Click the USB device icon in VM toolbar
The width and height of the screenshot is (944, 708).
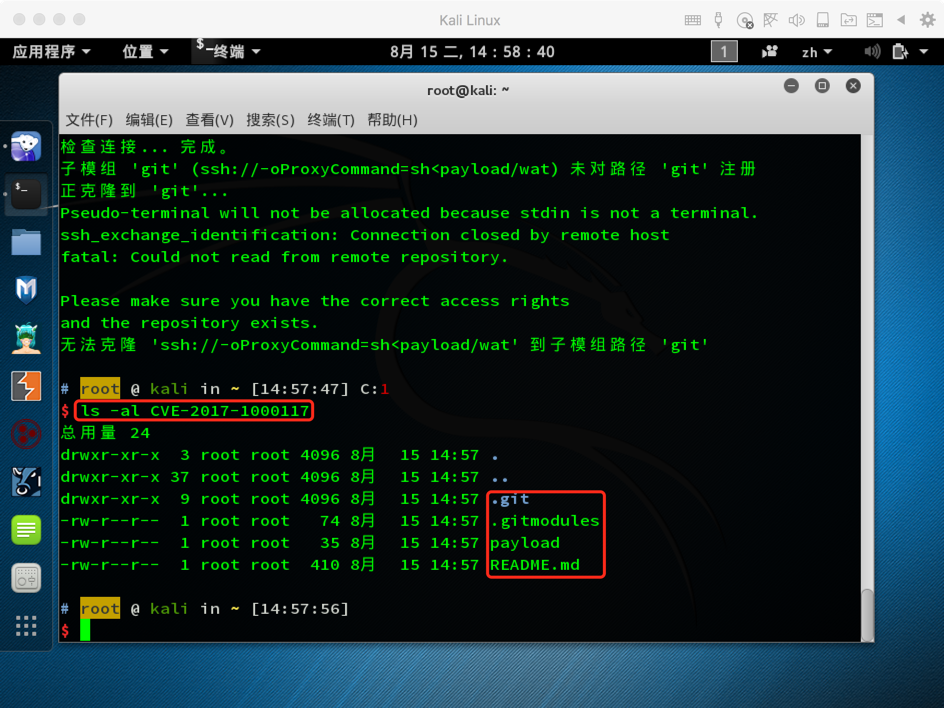tap(718, 20)
